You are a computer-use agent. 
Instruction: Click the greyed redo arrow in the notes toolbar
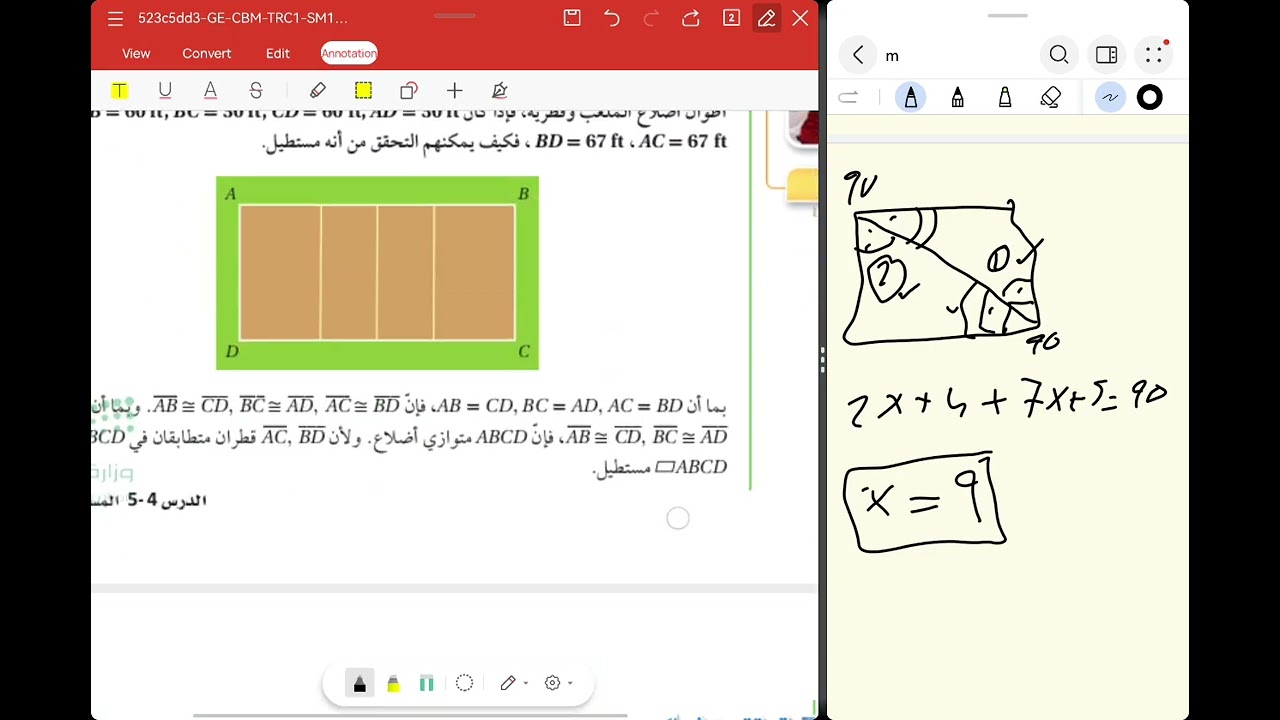[x=848, y=97]
